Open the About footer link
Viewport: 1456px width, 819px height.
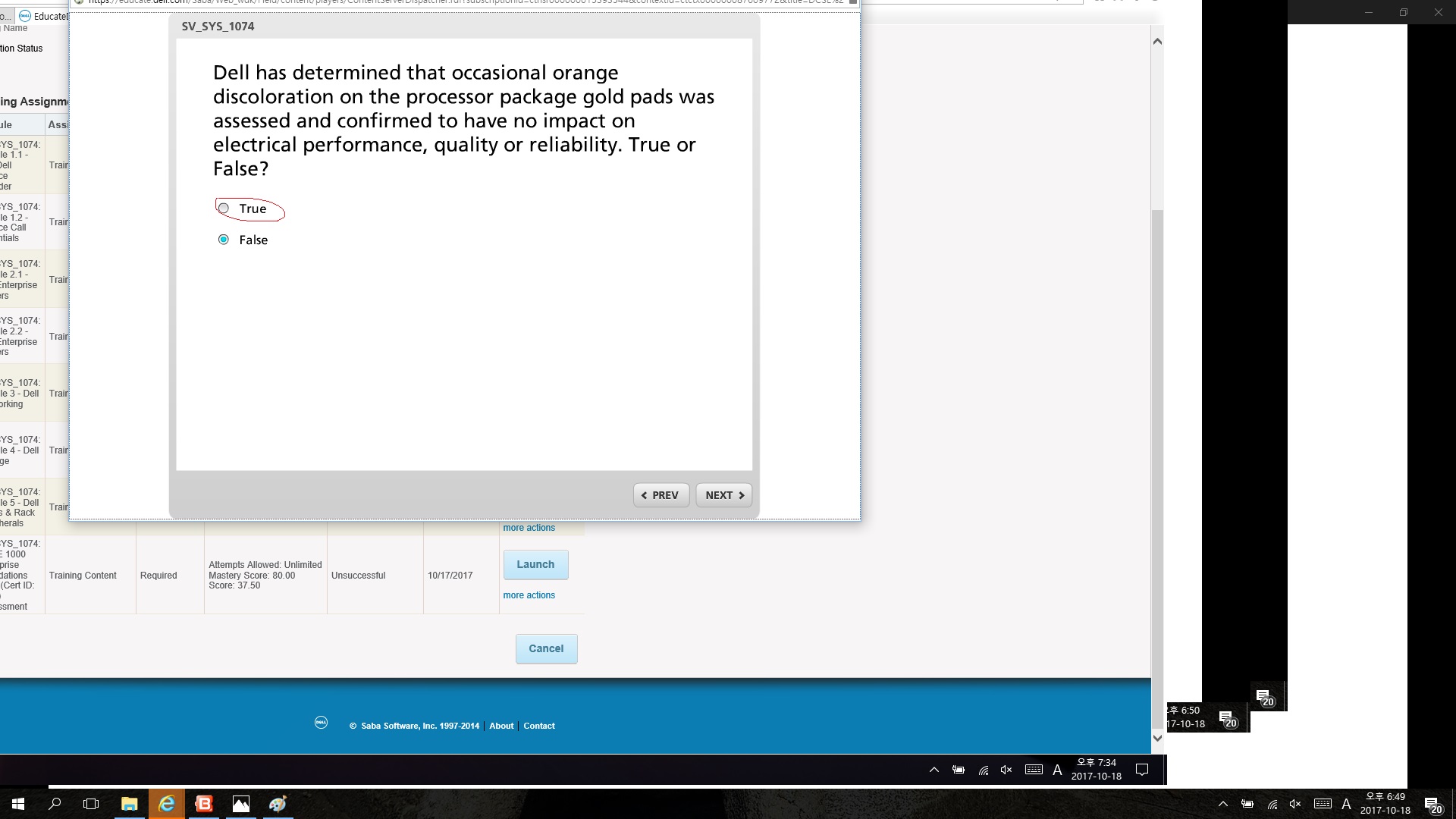(x=501, y=726)
